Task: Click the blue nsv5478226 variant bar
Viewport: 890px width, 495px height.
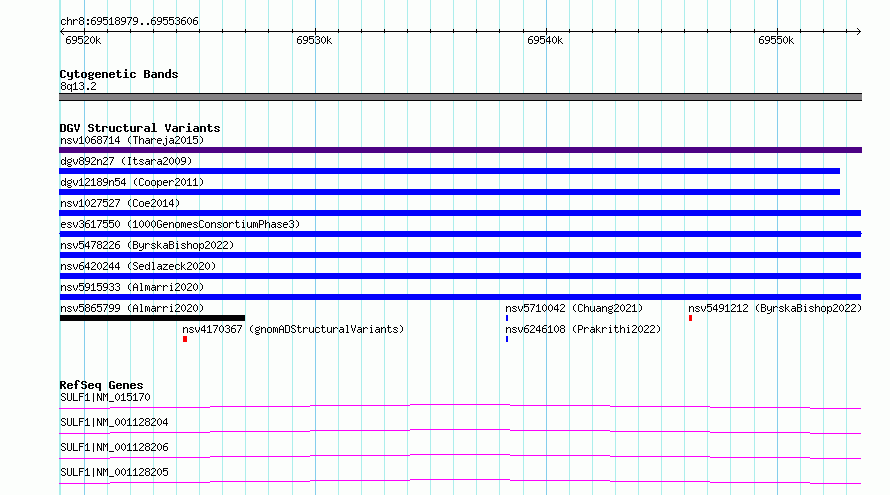Action: point(460,255)
